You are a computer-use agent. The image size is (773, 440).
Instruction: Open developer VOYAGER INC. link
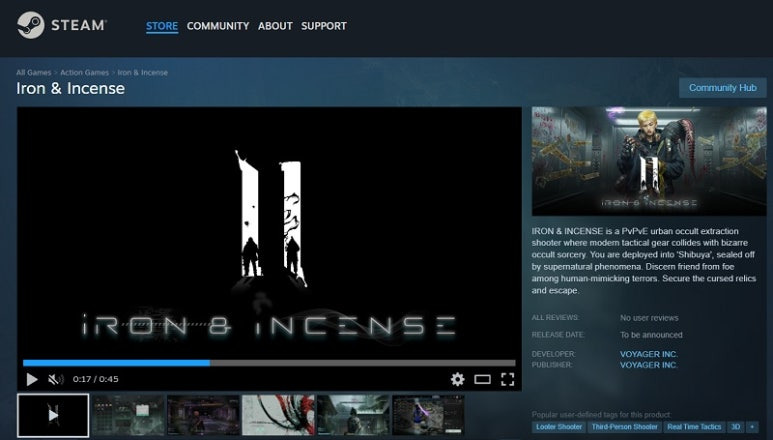649,354
